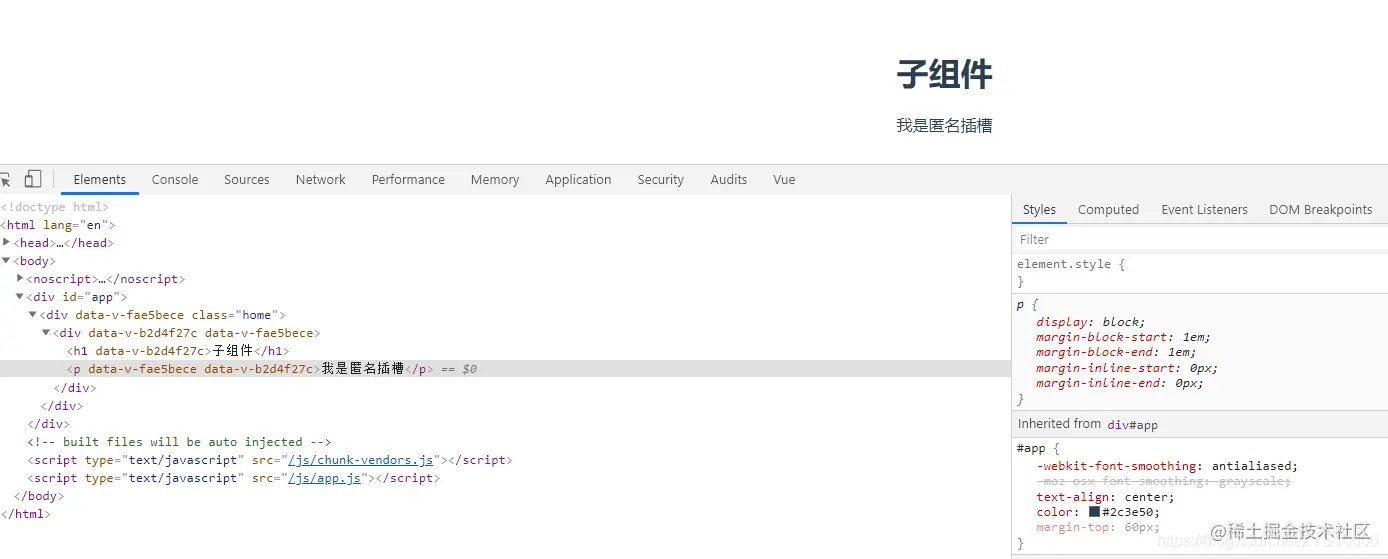Collapse the body element node

click(x=6, y=260)
